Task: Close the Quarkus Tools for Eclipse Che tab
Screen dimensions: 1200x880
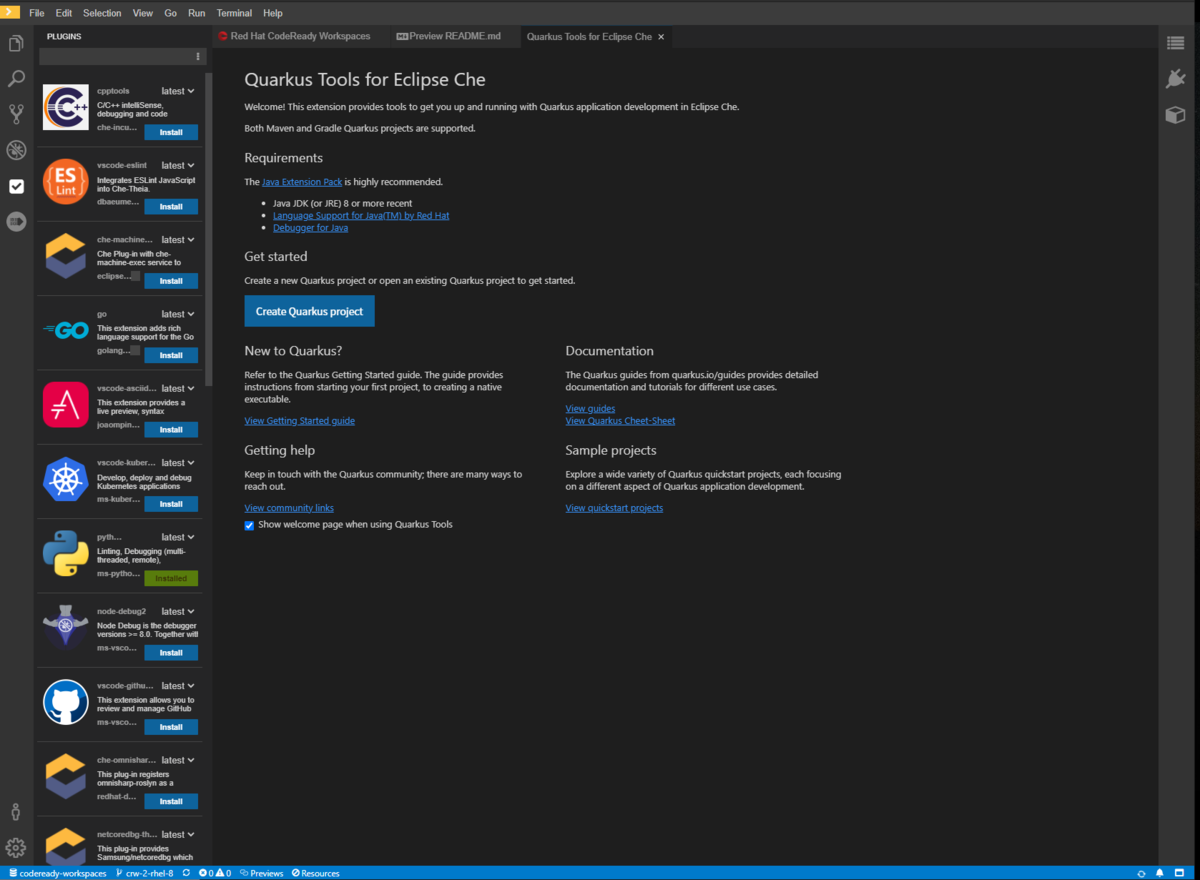Action: point(661,37)
